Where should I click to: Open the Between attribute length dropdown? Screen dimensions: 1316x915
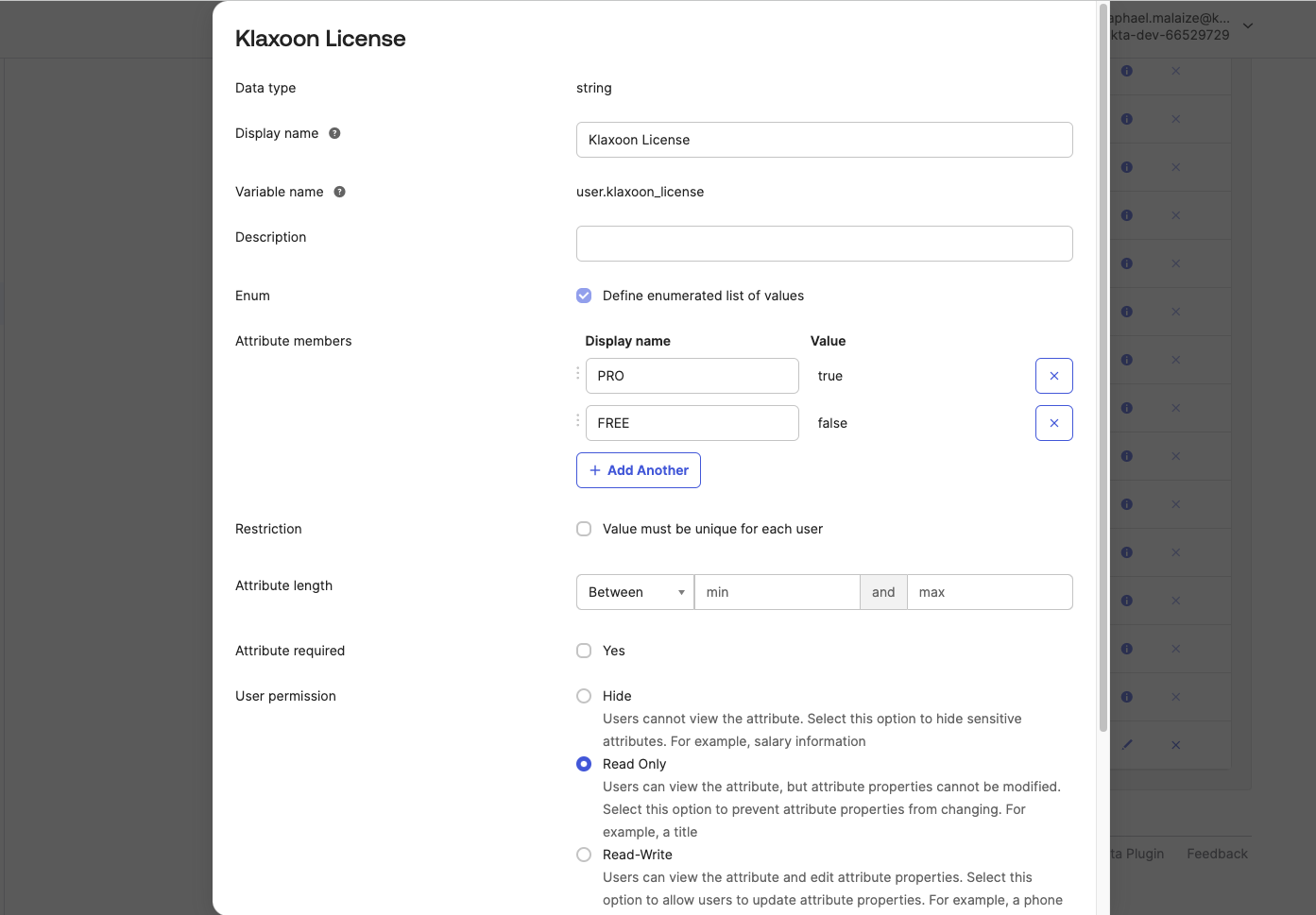[x=635, y=592]
